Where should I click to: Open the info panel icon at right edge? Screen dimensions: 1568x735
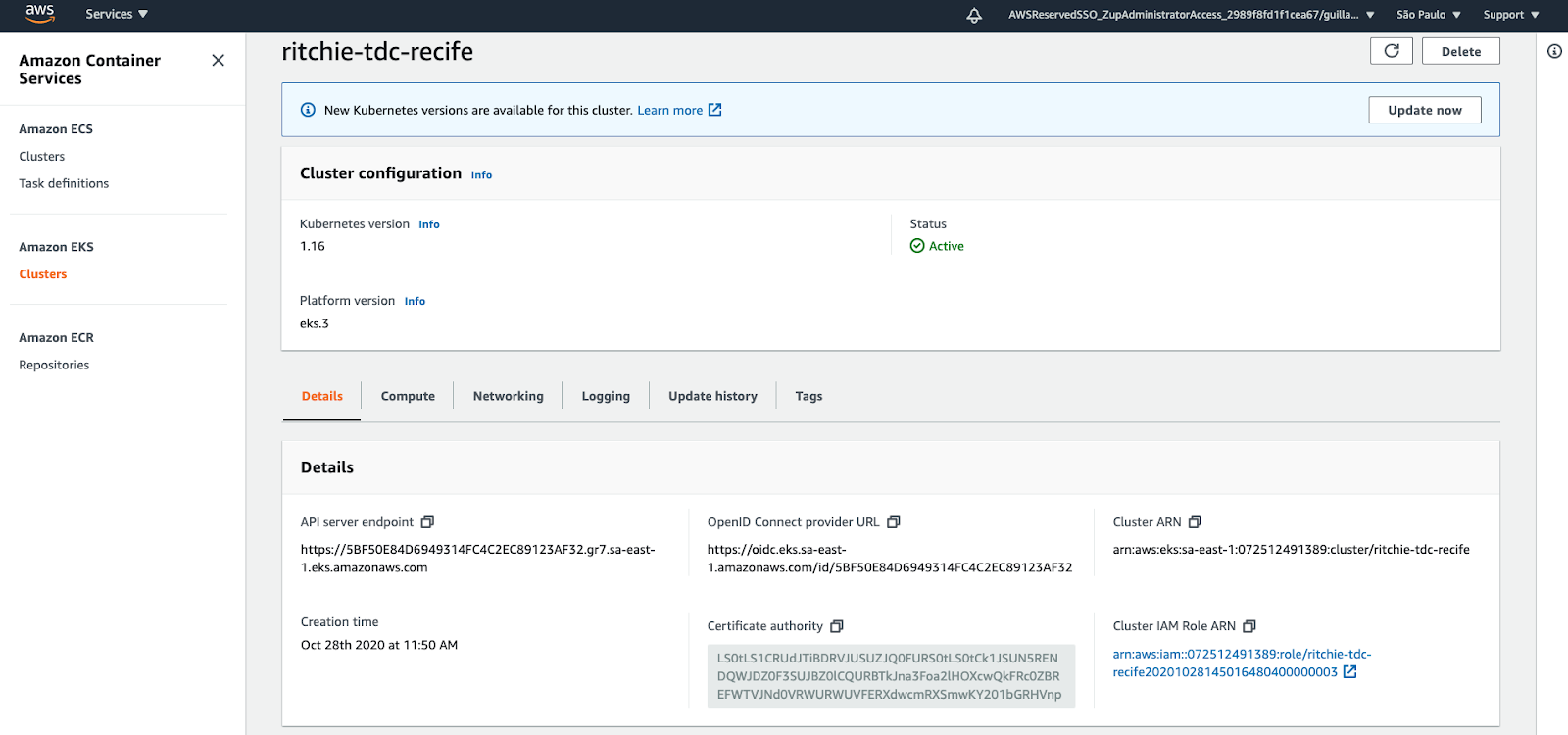point(1554,51)
